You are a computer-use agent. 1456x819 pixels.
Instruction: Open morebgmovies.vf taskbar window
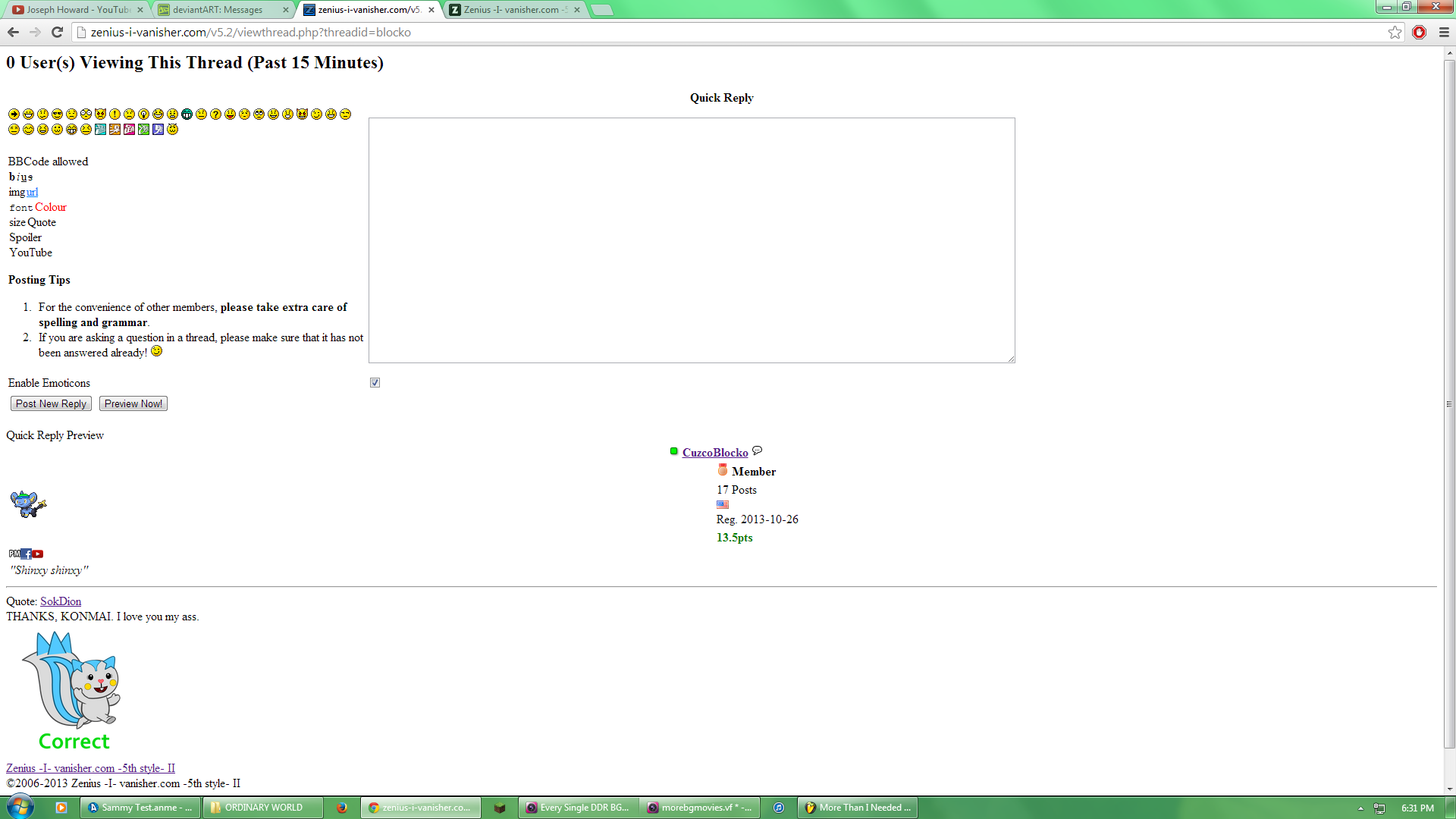[x=699, y=808]
